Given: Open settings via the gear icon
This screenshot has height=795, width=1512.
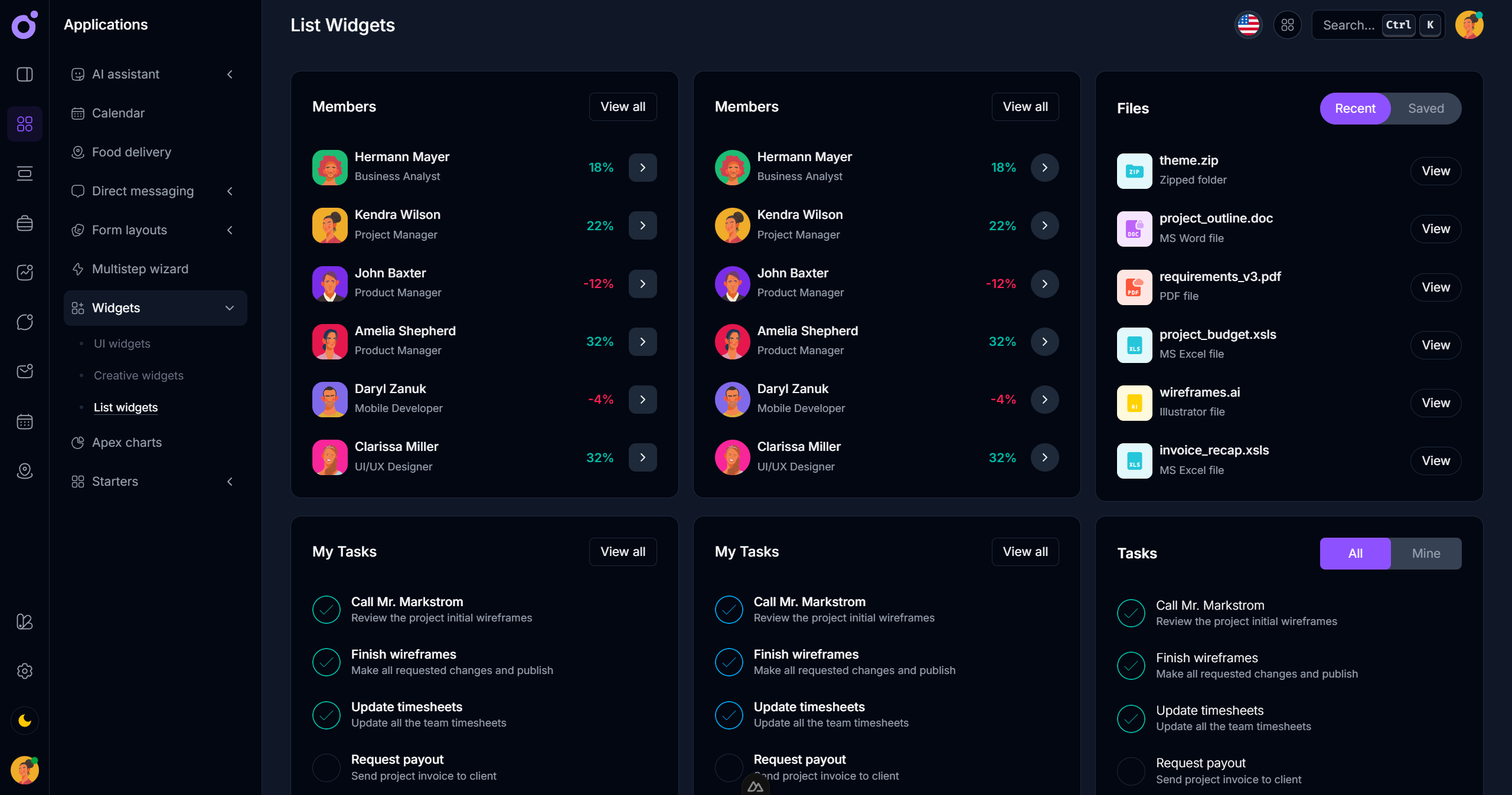Looking at the screenshot, I should (x=25, y=671).
